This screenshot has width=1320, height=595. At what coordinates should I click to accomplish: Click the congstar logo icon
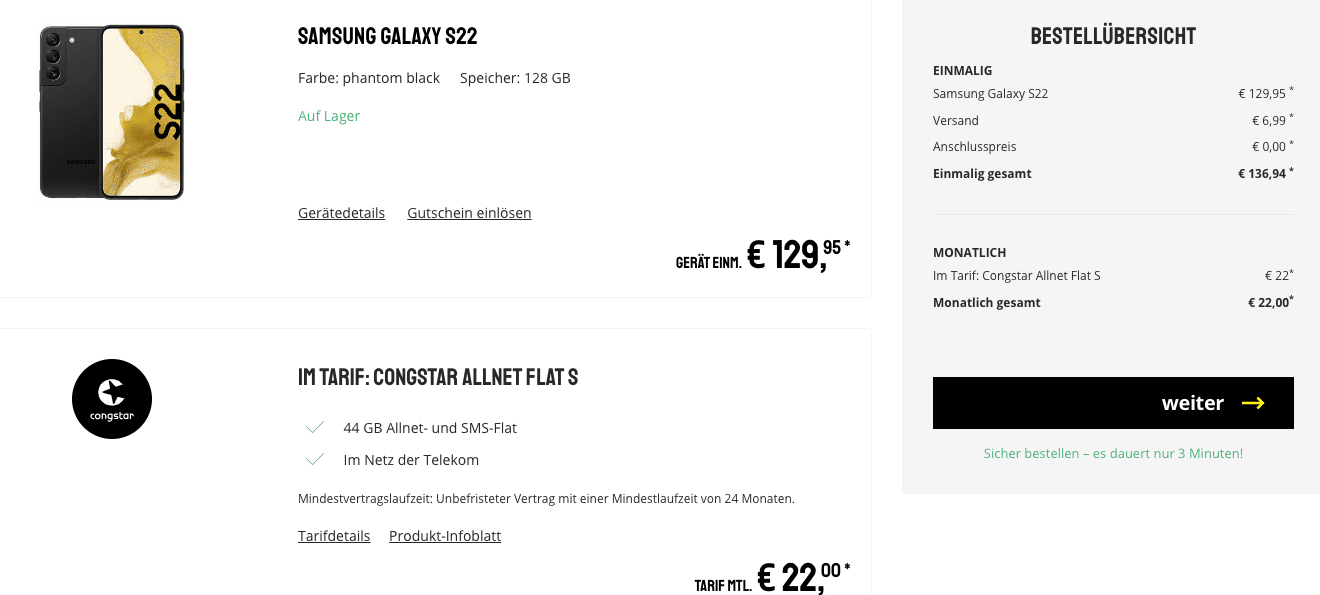112,399
